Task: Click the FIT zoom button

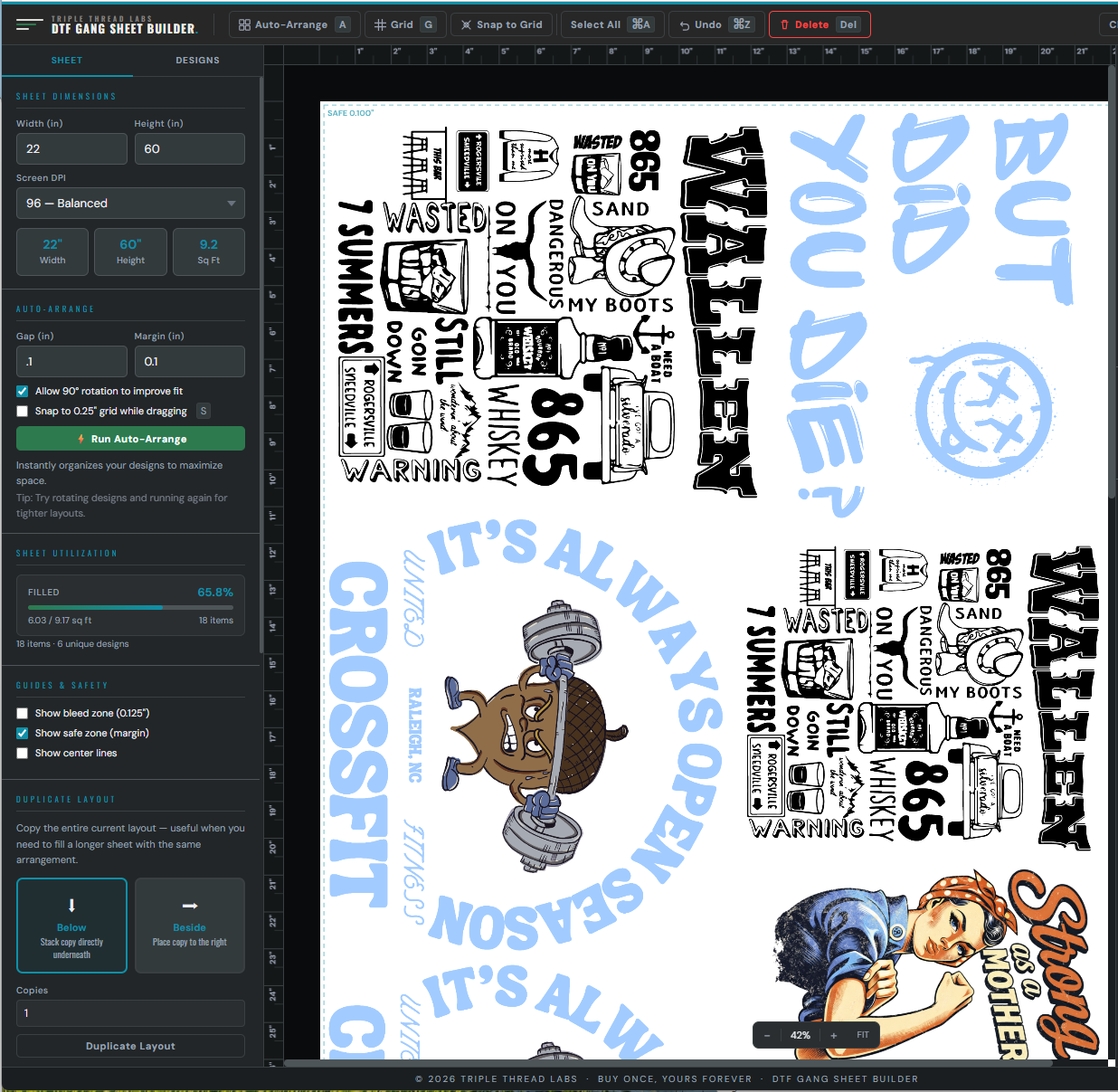Action: click(863, 1035)
